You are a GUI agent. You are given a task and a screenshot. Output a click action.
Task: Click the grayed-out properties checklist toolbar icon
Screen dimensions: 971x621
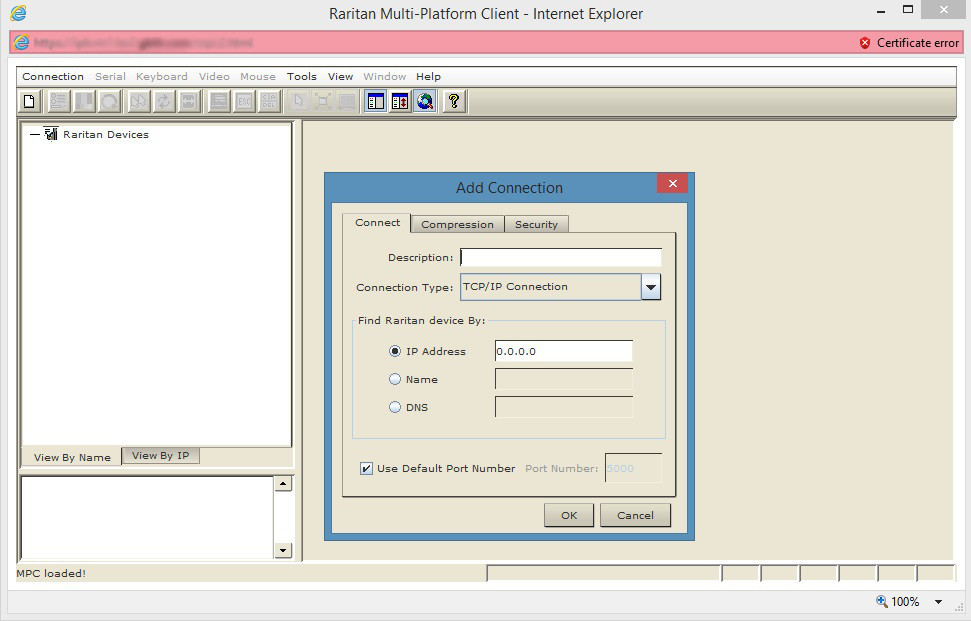point(59,101)
